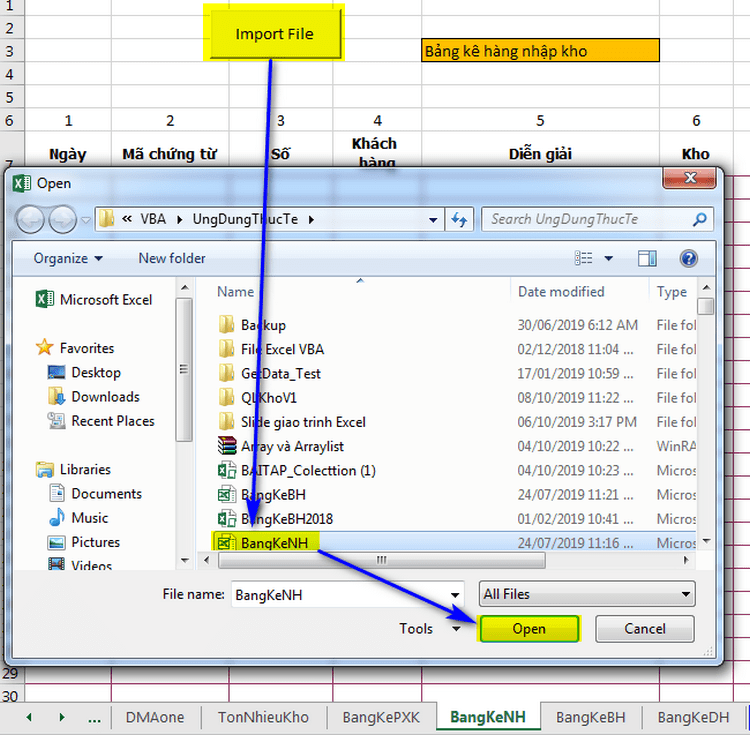Viewport: 750px width, 735px height.
Task: Open the Organize menu
Action: [67, 258]
